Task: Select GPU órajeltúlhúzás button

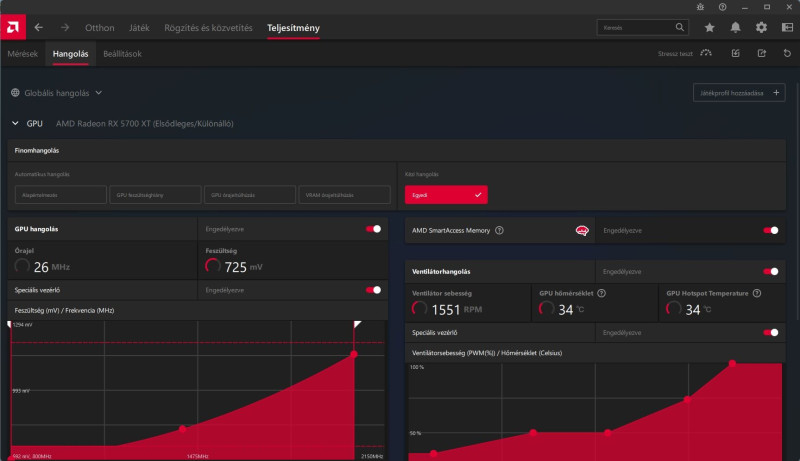Action: point(250,195)
